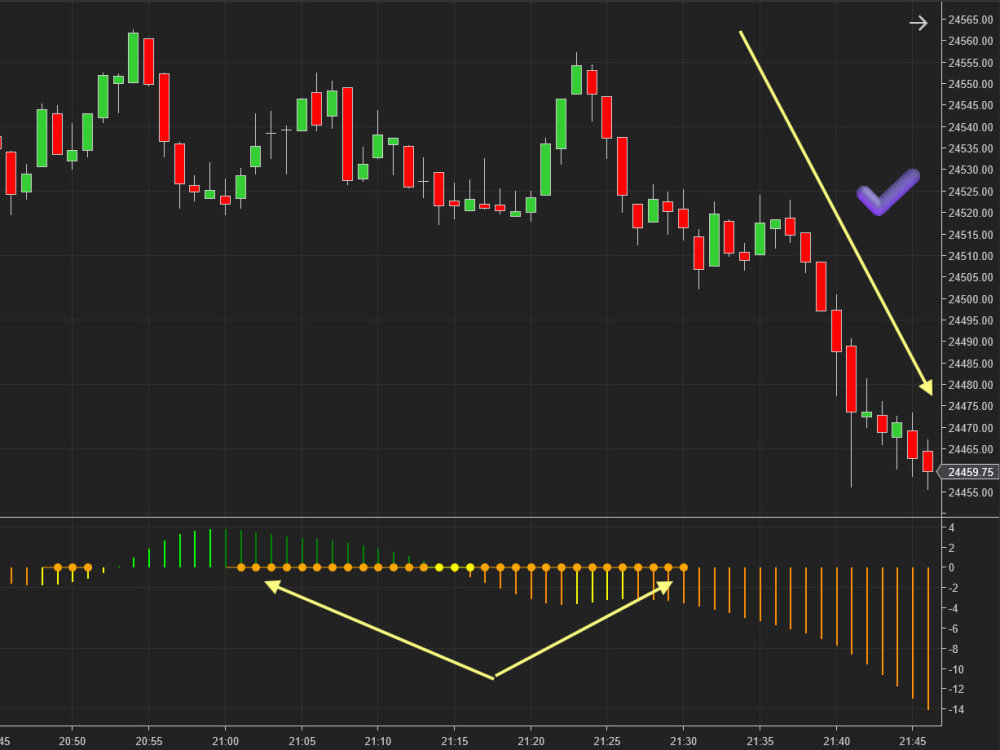Click the scroll-to-latest arrow icon
This screenshot has width=1000, height=750.
click(x=918, y=24)
